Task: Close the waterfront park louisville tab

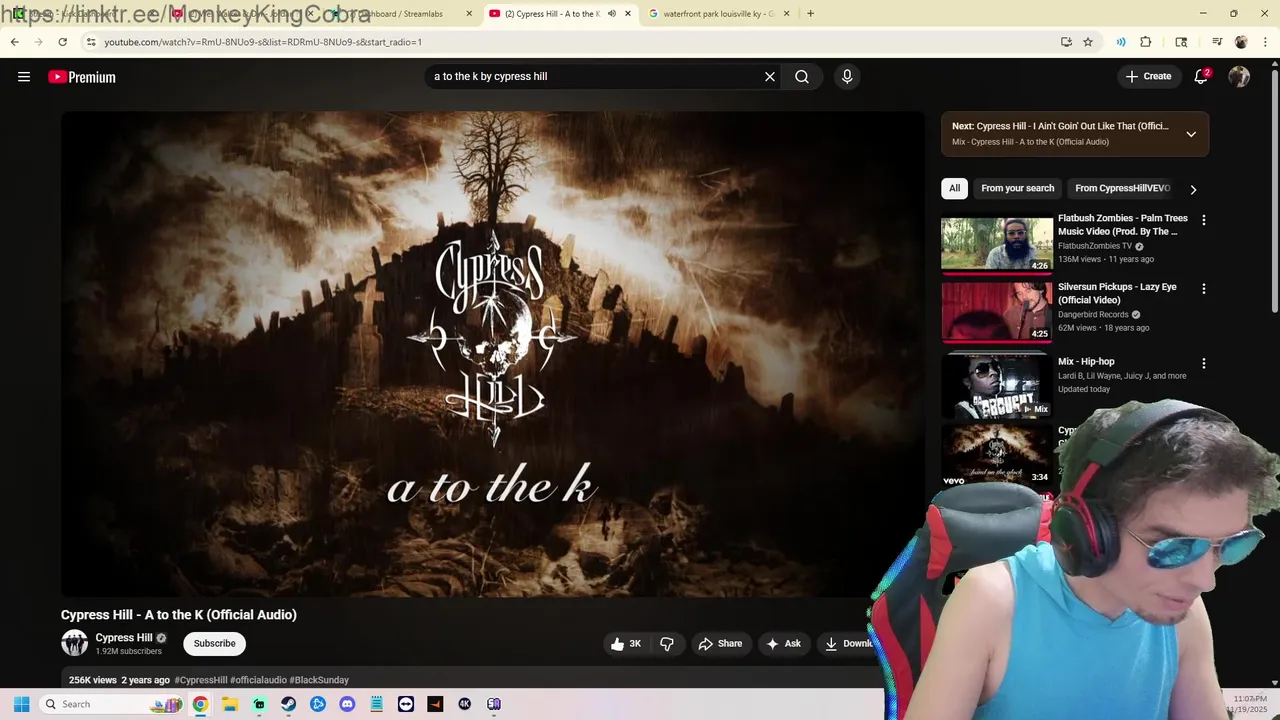Action: pos(786,14)
